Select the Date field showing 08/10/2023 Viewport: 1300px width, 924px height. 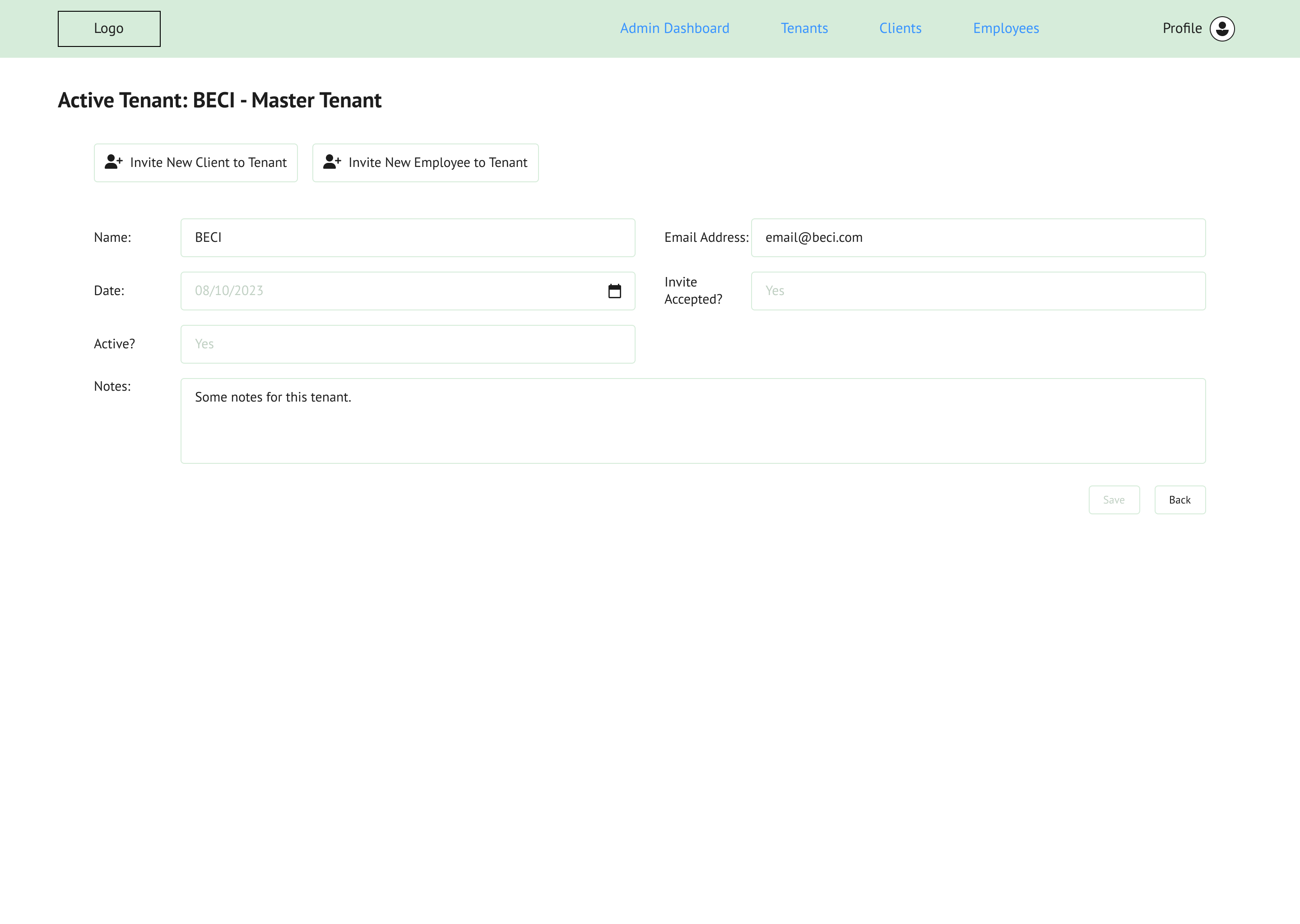point(393,291)
